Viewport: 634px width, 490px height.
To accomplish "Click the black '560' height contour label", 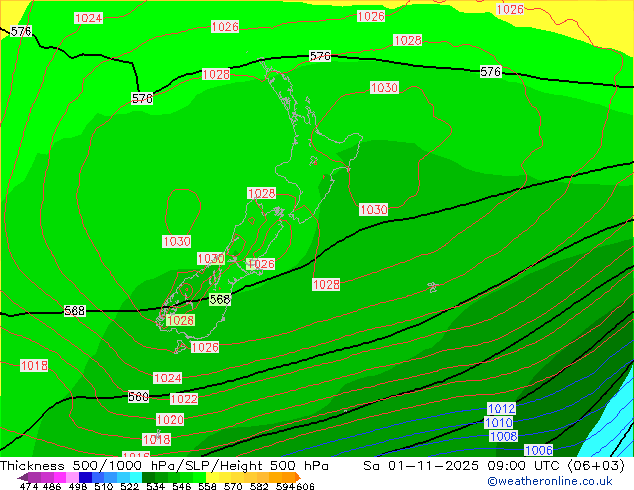I will [138, 396].
